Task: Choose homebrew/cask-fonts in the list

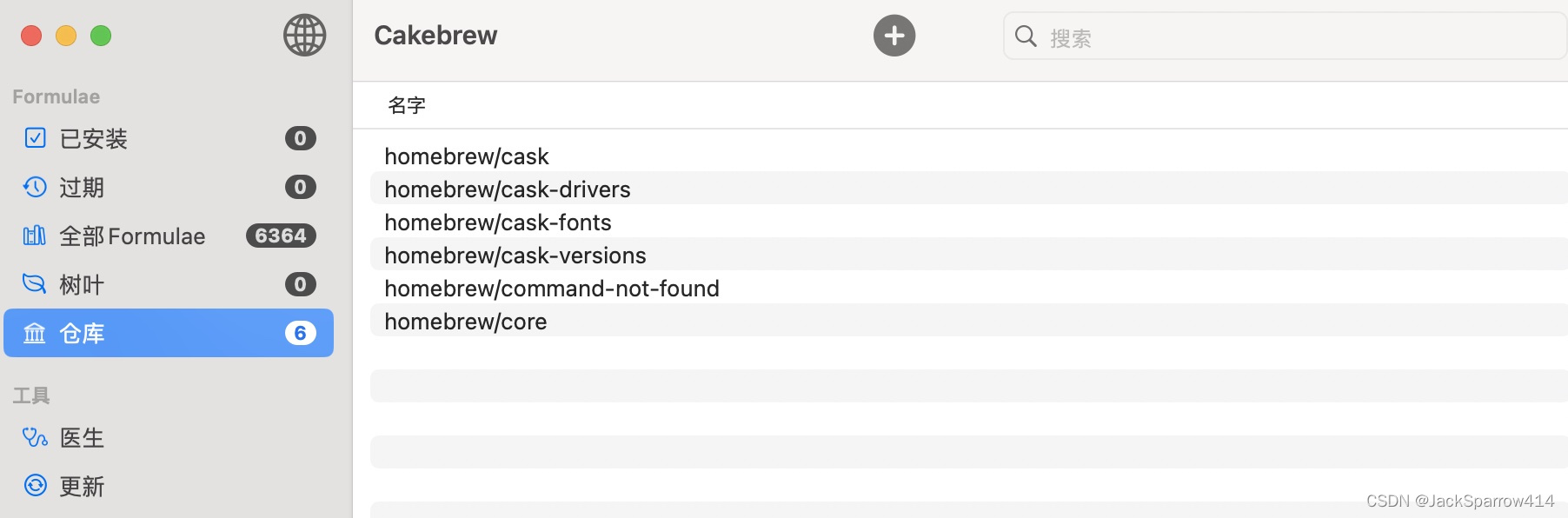Action: tap(498, 222)
